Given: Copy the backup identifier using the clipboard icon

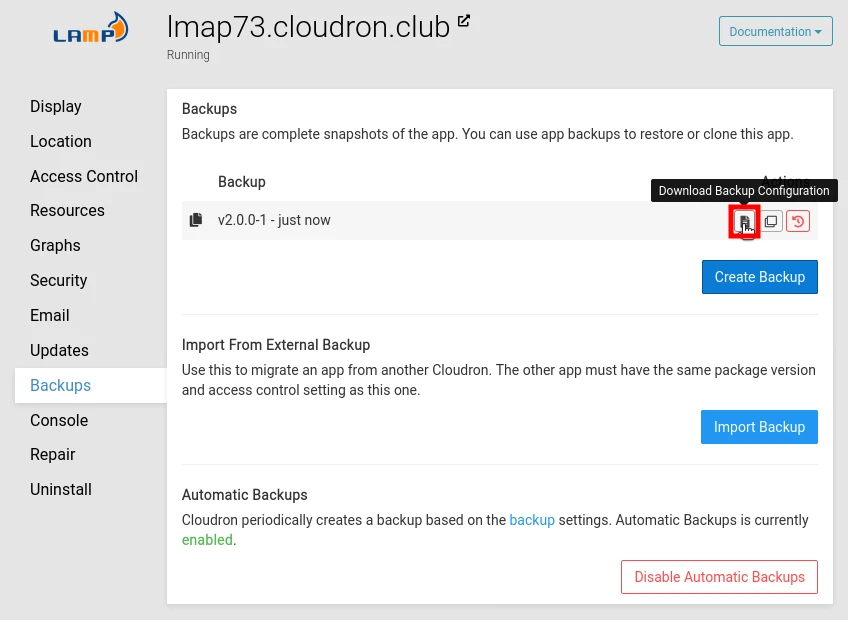Looking at the screenshot, I should point(196,219).
